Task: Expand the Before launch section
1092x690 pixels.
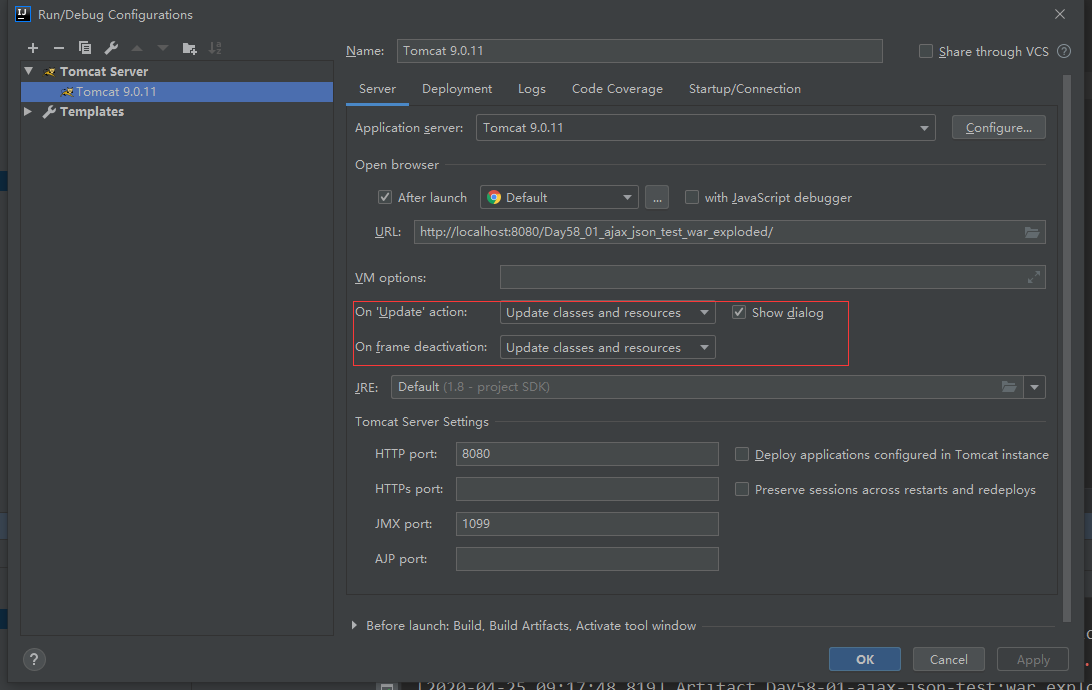Action: (353, 625)
